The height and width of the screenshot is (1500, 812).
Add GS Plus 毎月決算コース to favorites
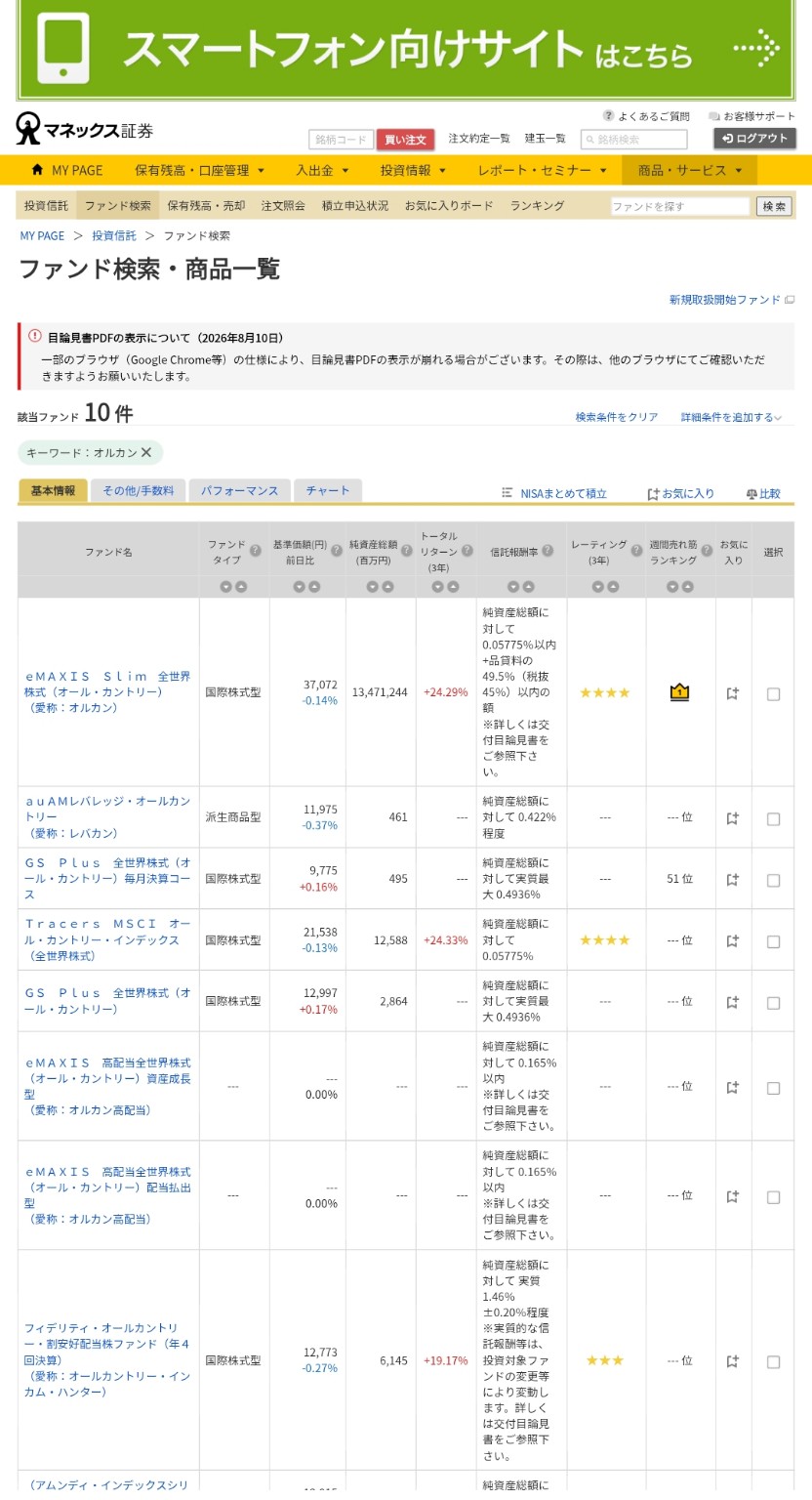click(x=733, y=879)
